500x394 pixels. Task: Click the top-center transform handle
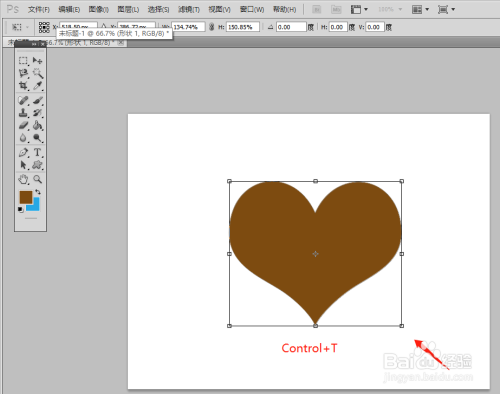[x=315, y=181]
